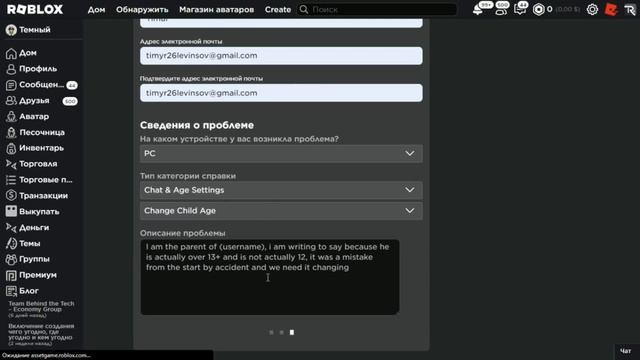Open Премиум in the sidebar
This screenshot has height=360, width=640.
[31, 275]
